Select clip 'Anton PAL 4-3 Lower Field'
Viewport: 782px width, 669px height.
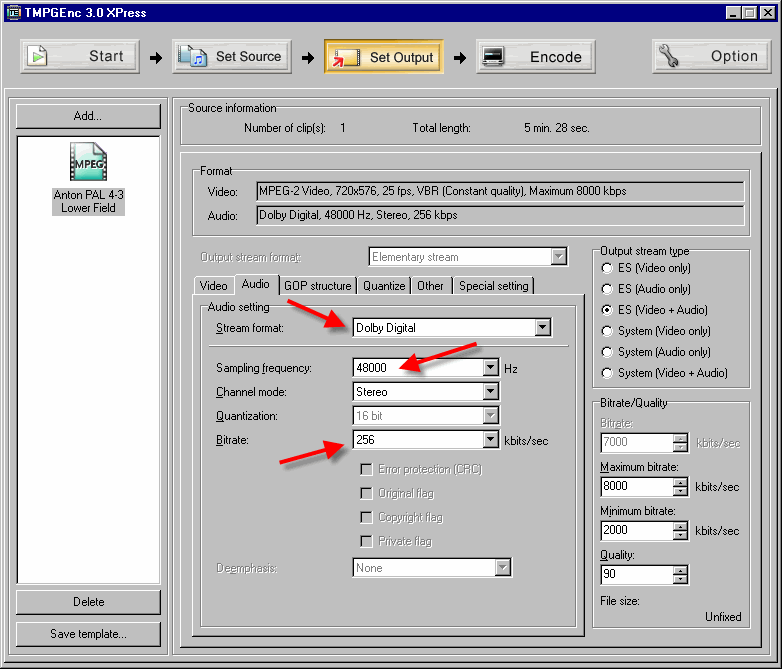click(x=88, y=201)
